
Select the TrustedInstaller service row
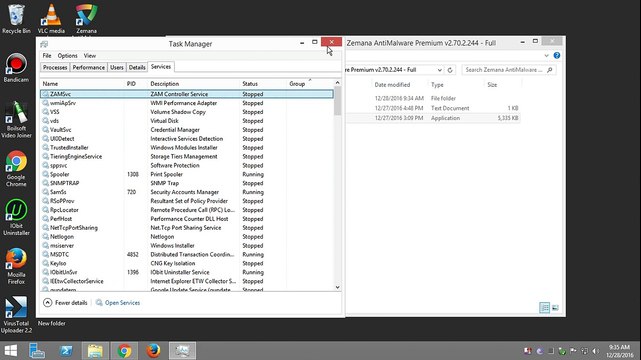pos(187,148)
